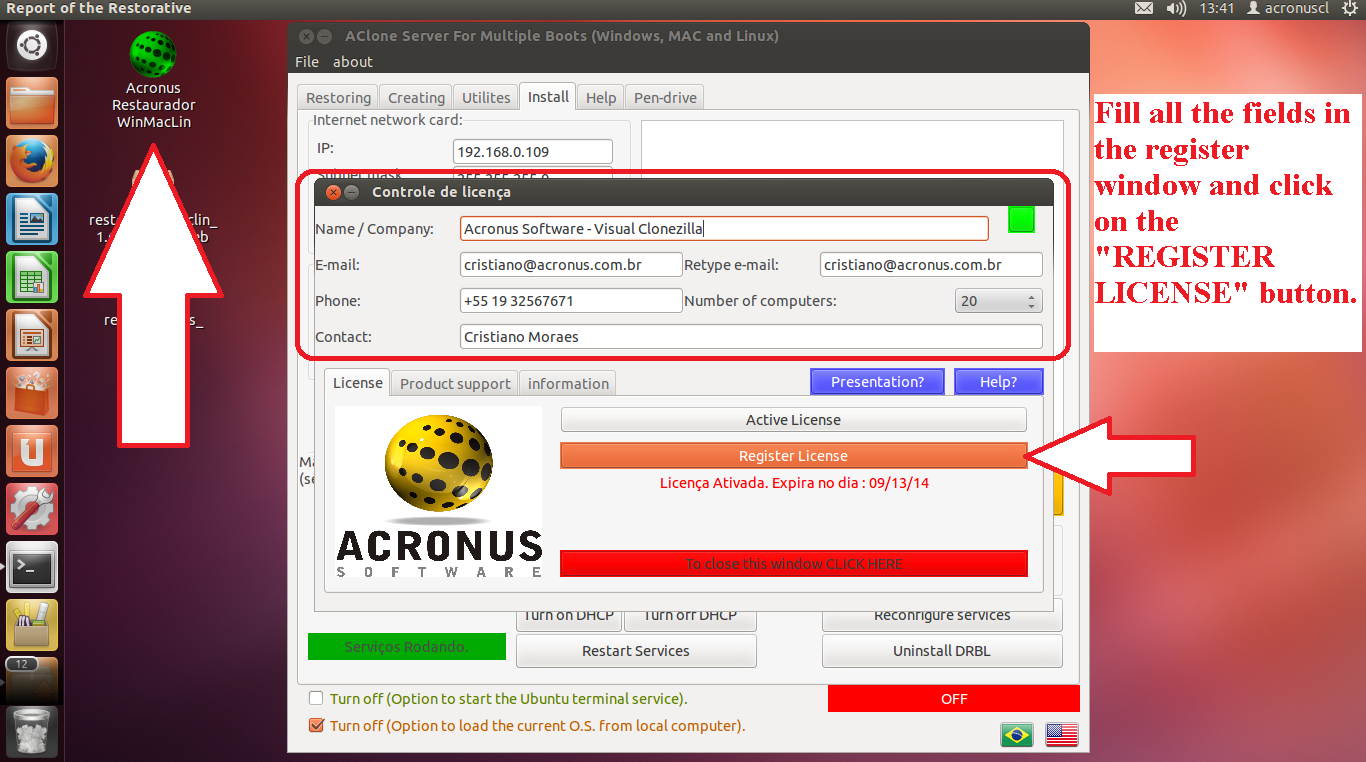Click the Turn on DHCP button
The image size is (1366, 762).
click(569, 620)
